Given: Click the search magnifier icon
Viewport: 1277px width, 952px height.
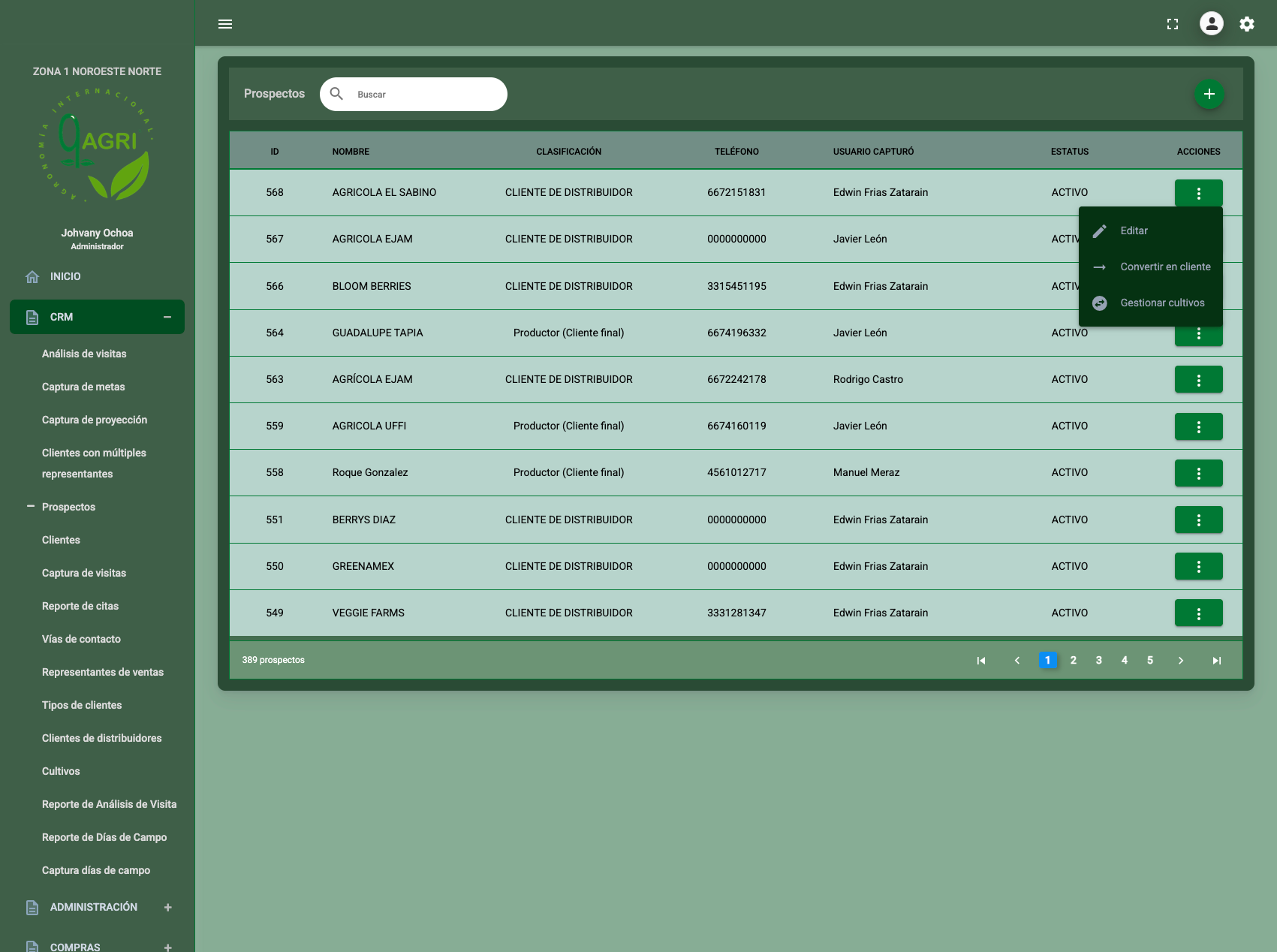Looking at the screenshot, I should [336, 94].
